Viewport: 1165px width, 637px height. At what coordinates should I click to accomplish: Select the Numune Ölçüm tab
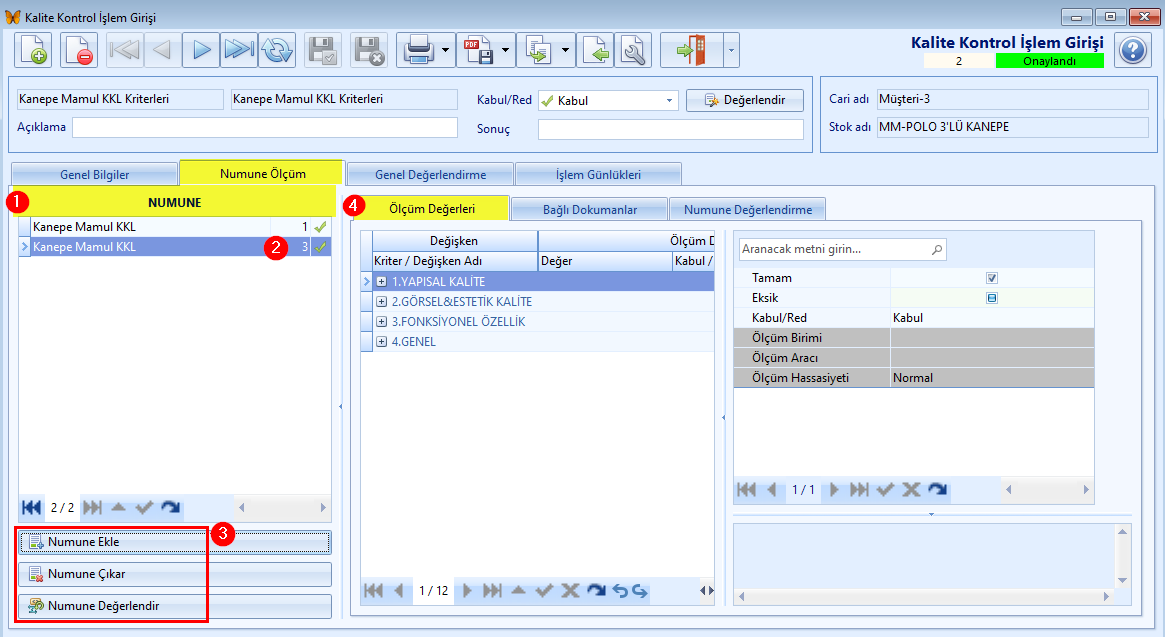click(x=262, y=173)
